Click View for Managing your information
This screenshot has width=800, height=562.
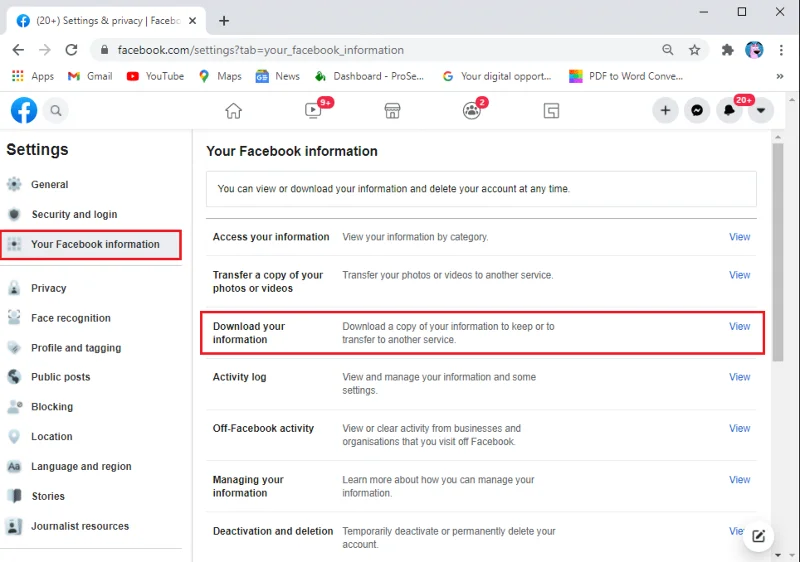point(739,480)
